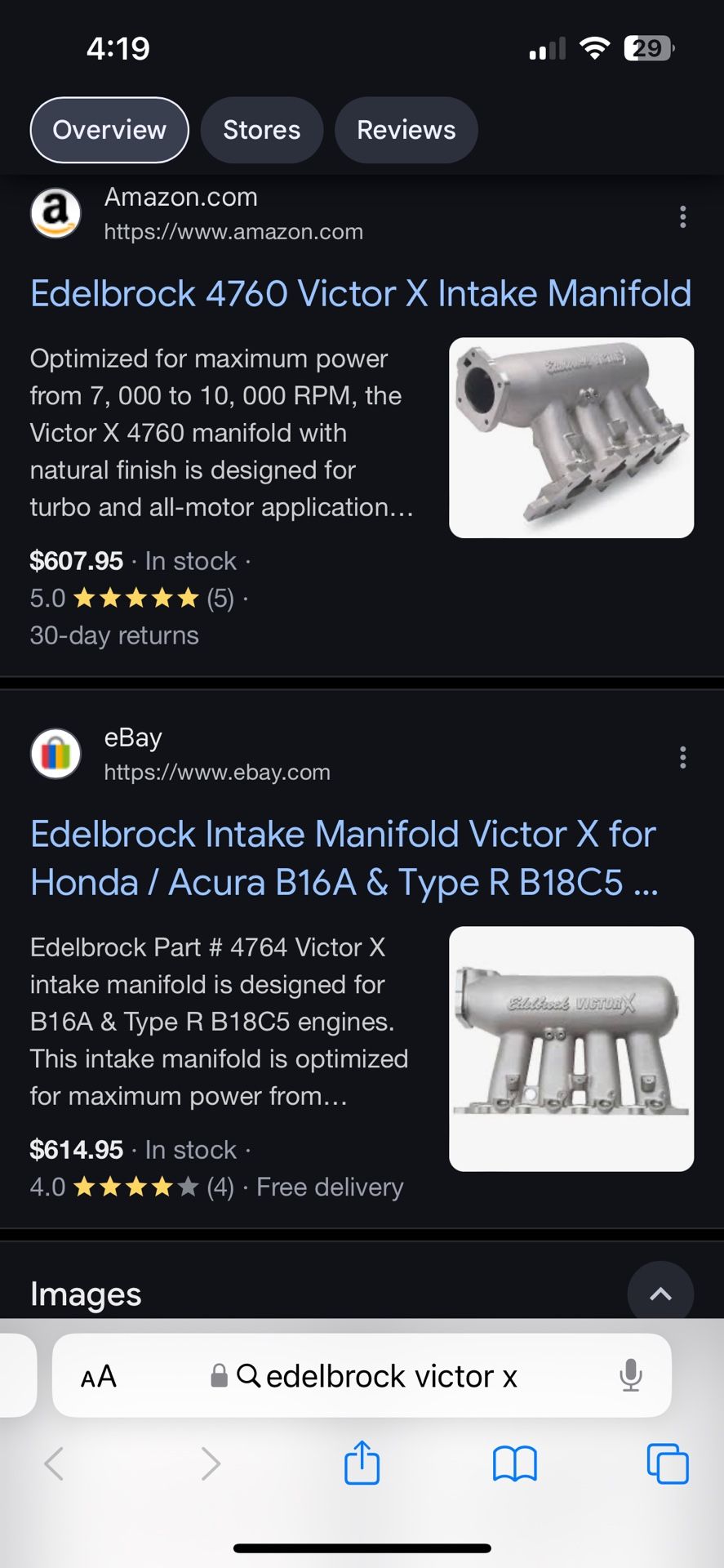Open Safari bookmarks book icon
This screenshot has width=724, height=1568.
[x=514, y=1463]
